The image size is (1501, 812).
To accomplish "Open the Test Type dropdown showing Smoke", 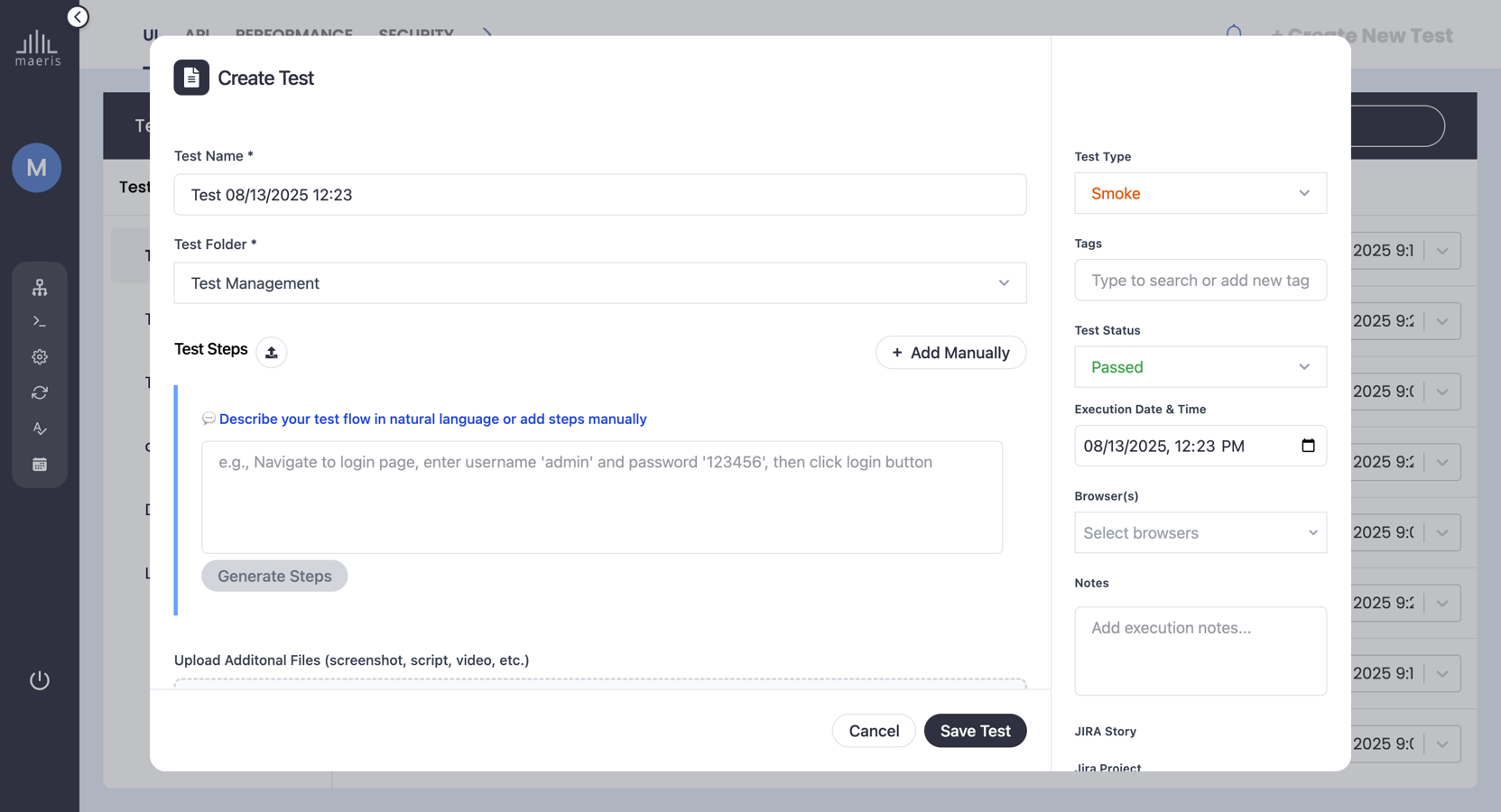I will [x=1200, y=193].
